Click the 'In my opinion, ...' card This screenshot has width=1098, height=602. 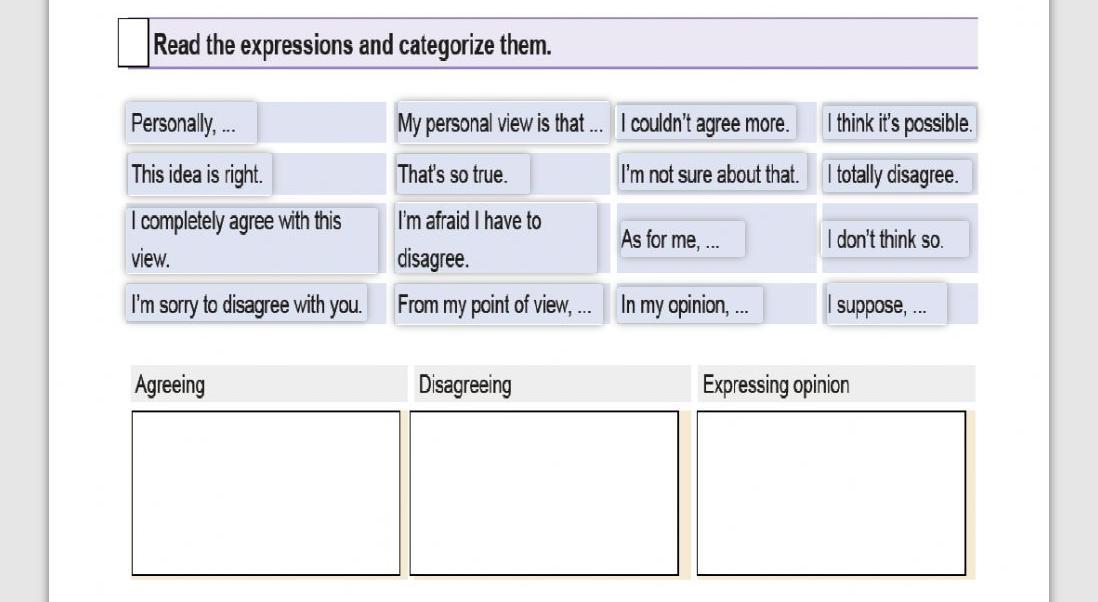(690, 304)
